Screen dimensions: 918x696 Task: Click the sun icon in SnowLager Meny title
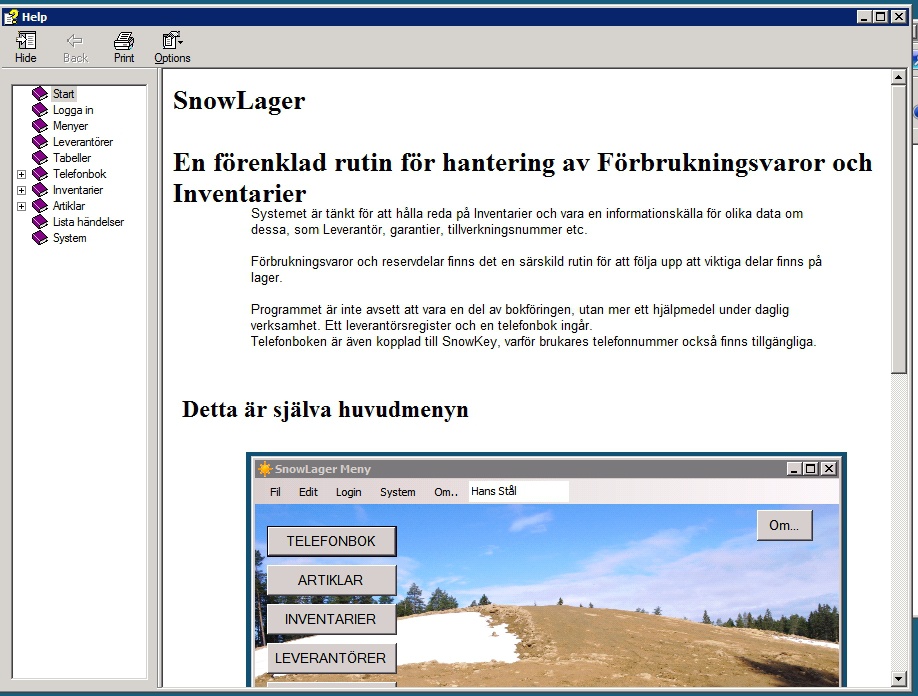point(265,469)
